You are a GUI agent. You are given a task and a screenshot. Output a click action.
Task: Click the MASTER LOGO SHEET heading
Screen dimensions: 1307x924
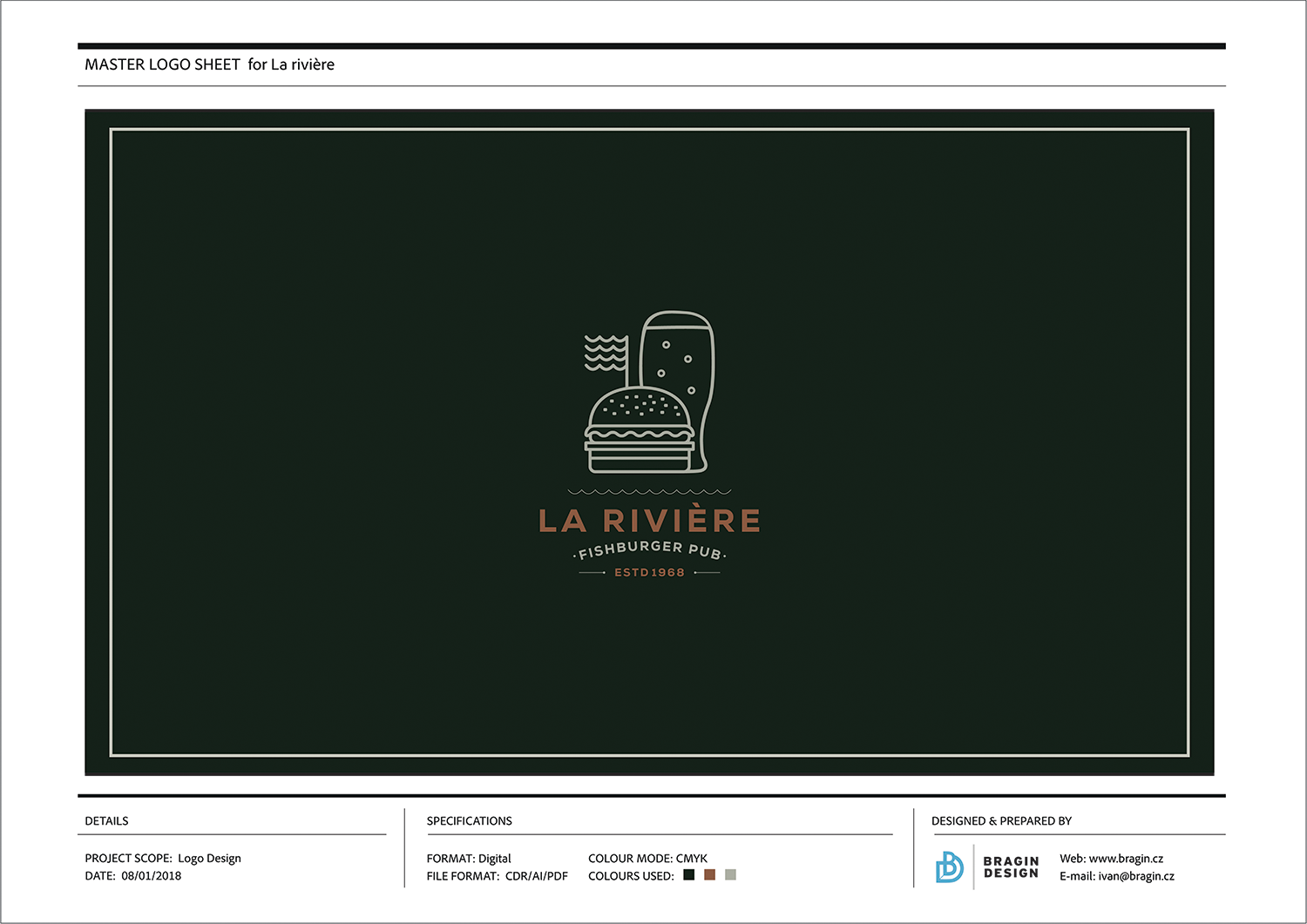click(x=162, y=64)
